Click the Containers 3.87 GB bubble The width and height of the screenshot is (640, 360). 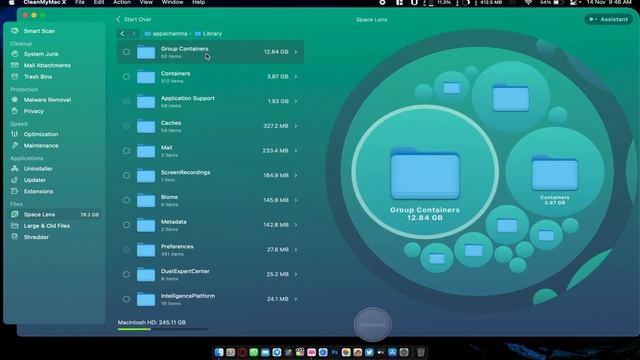555,171
